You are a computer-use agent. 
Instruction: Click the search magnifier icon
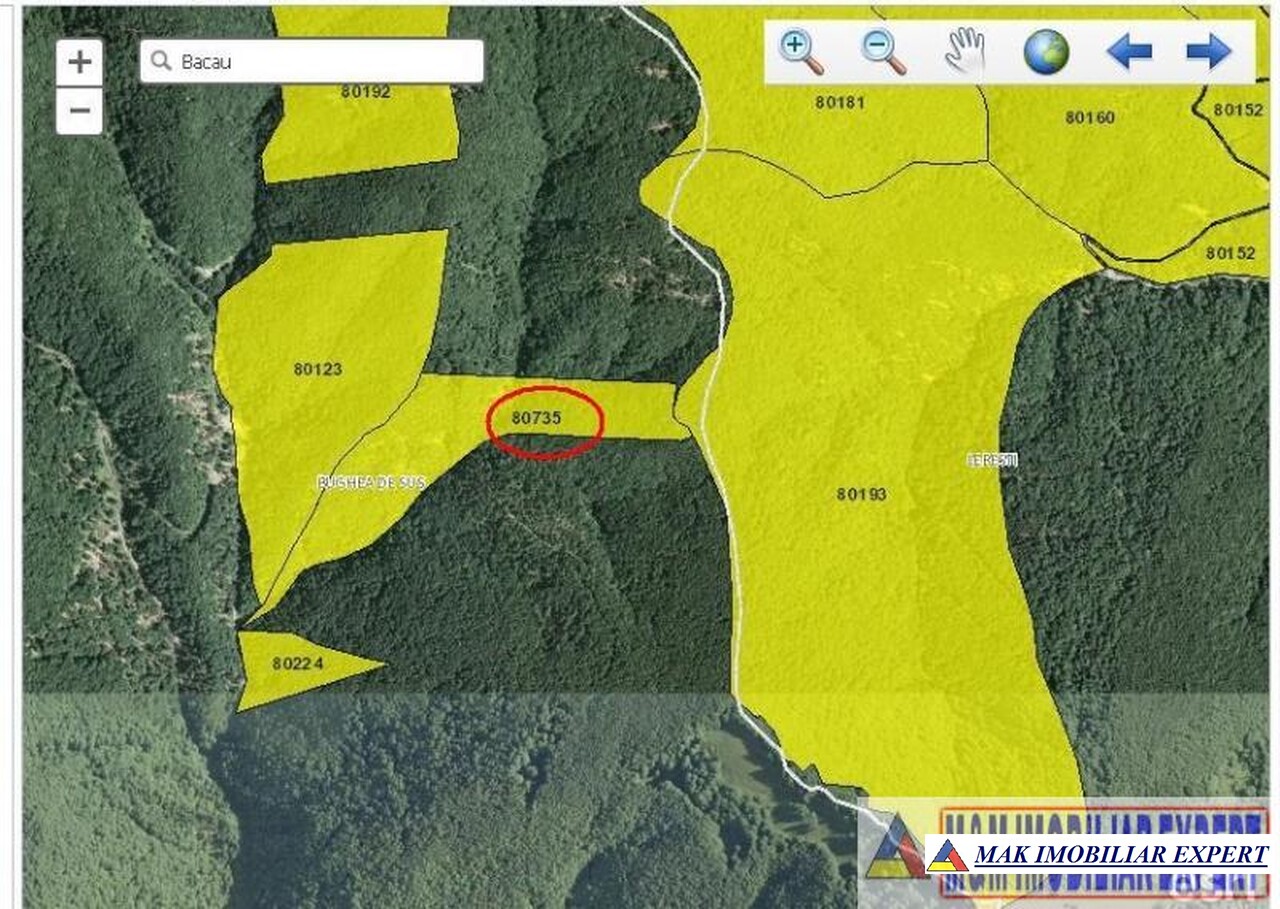[x=160, y=62]
